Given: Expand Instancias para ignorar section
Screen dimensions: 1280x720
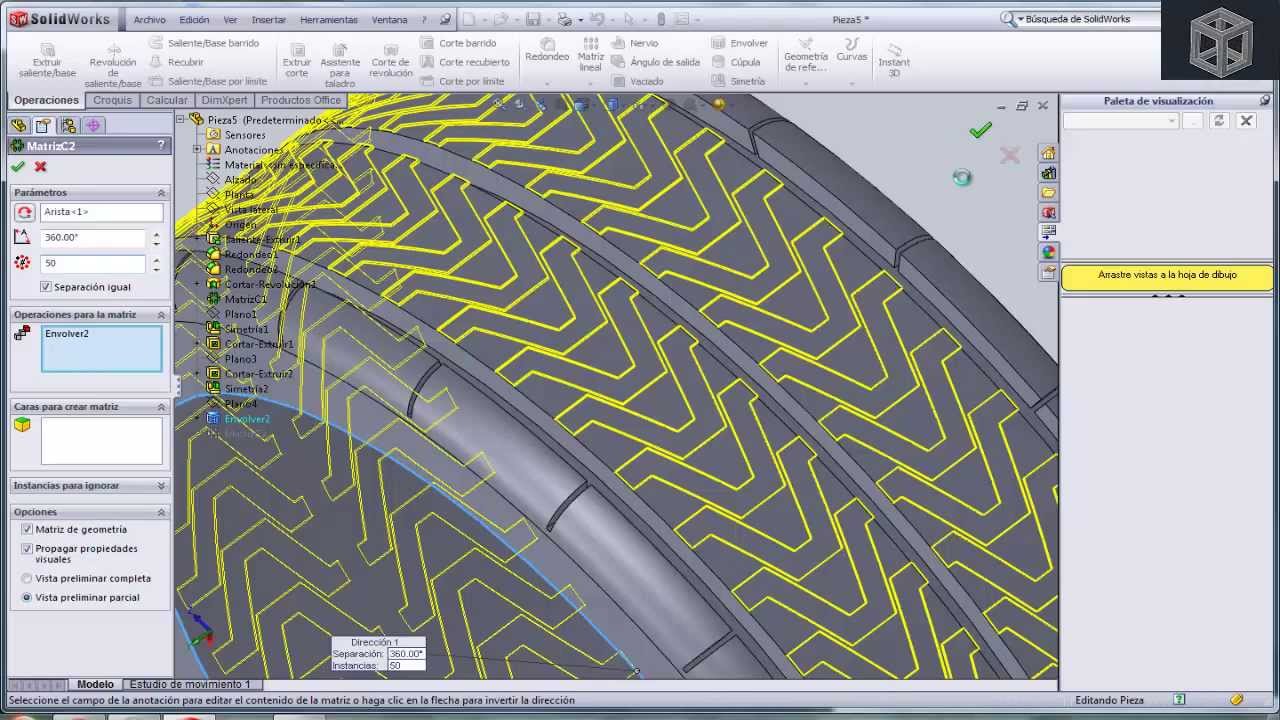Looking at the screenshot, I should (x=161, y=486).
